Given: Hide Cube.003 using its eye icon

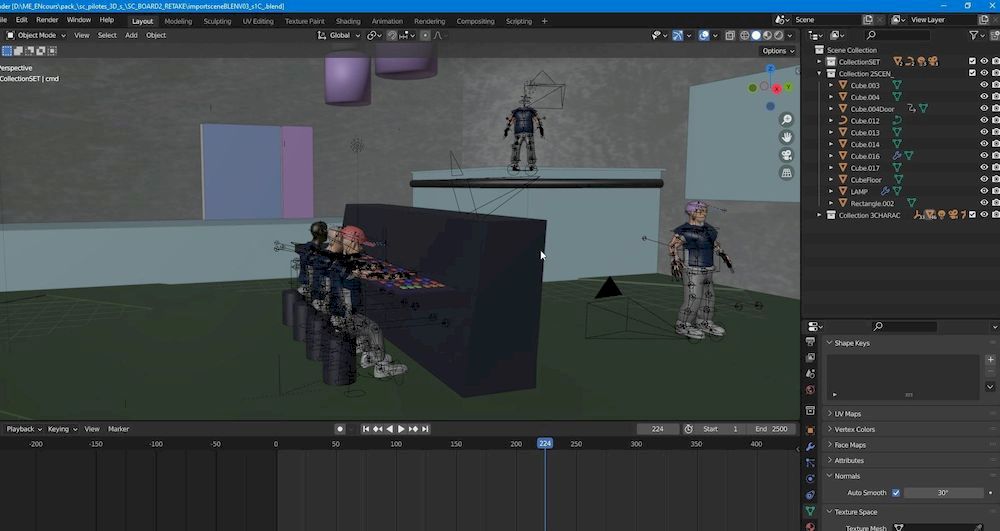Looking at the screenshot, I should [984, 85].
